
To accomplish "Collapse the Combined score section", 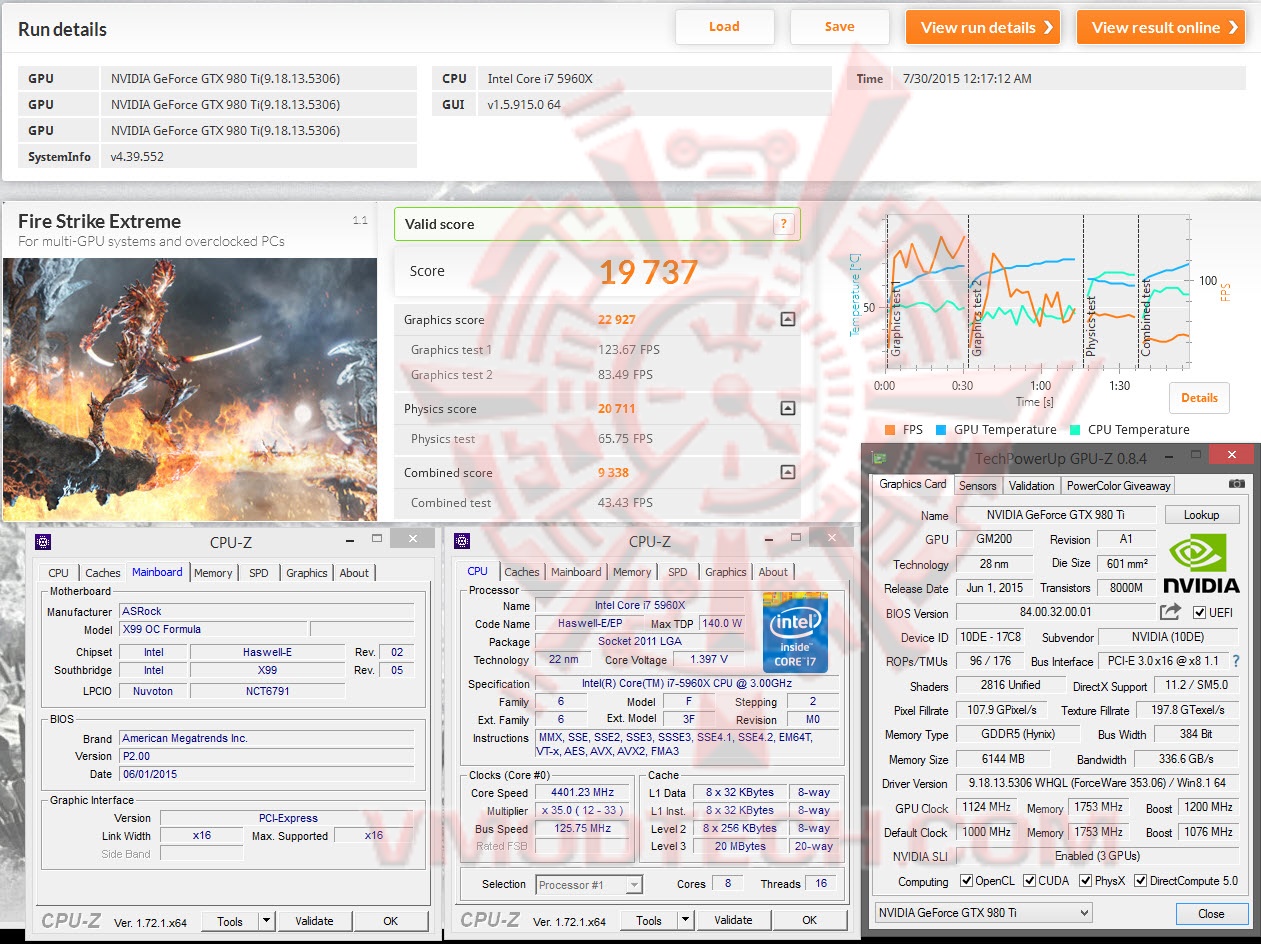I will pyautogui.click(x=787, y=472).
